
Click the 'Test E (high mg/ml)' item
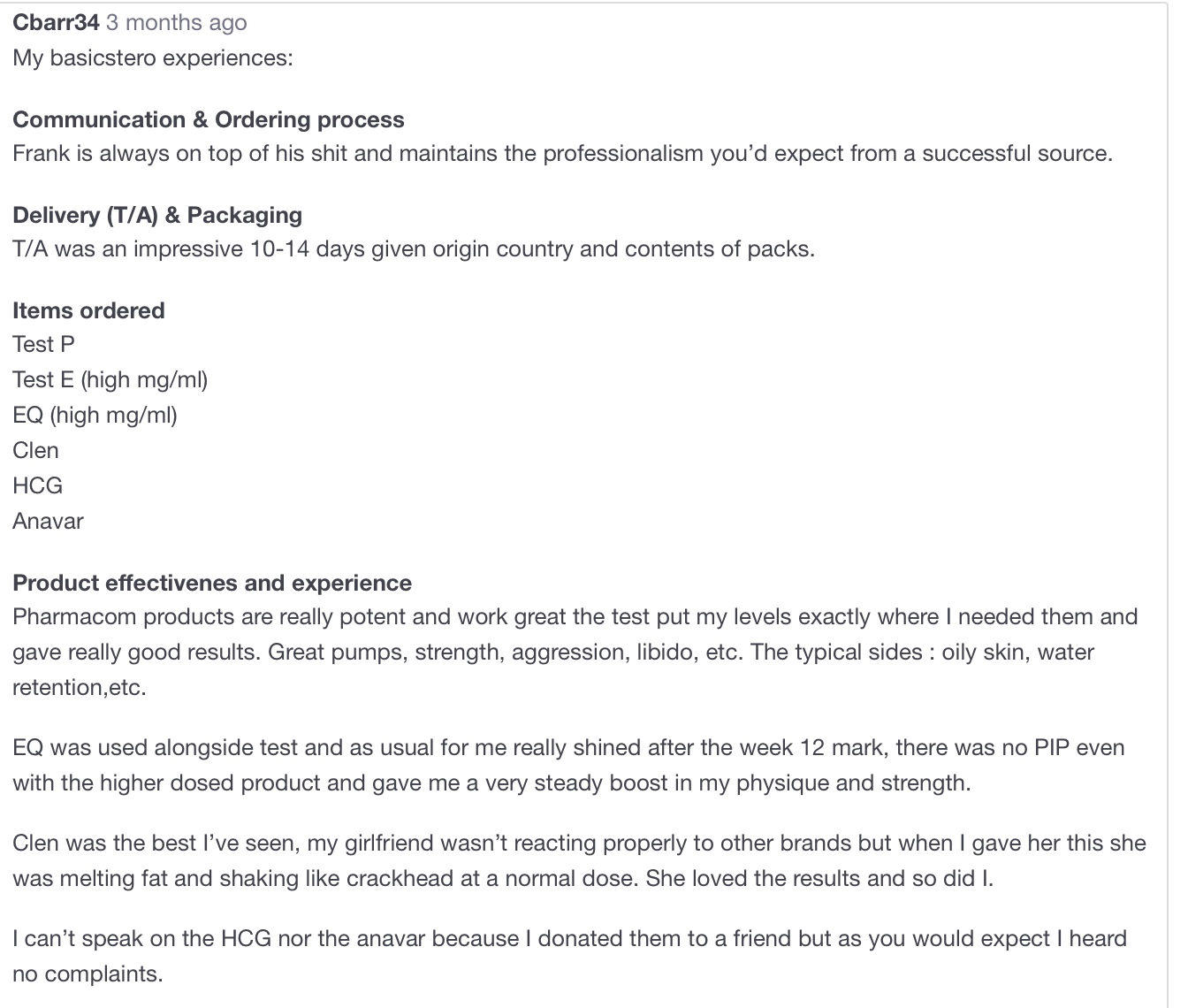click(x=110, y=380)
